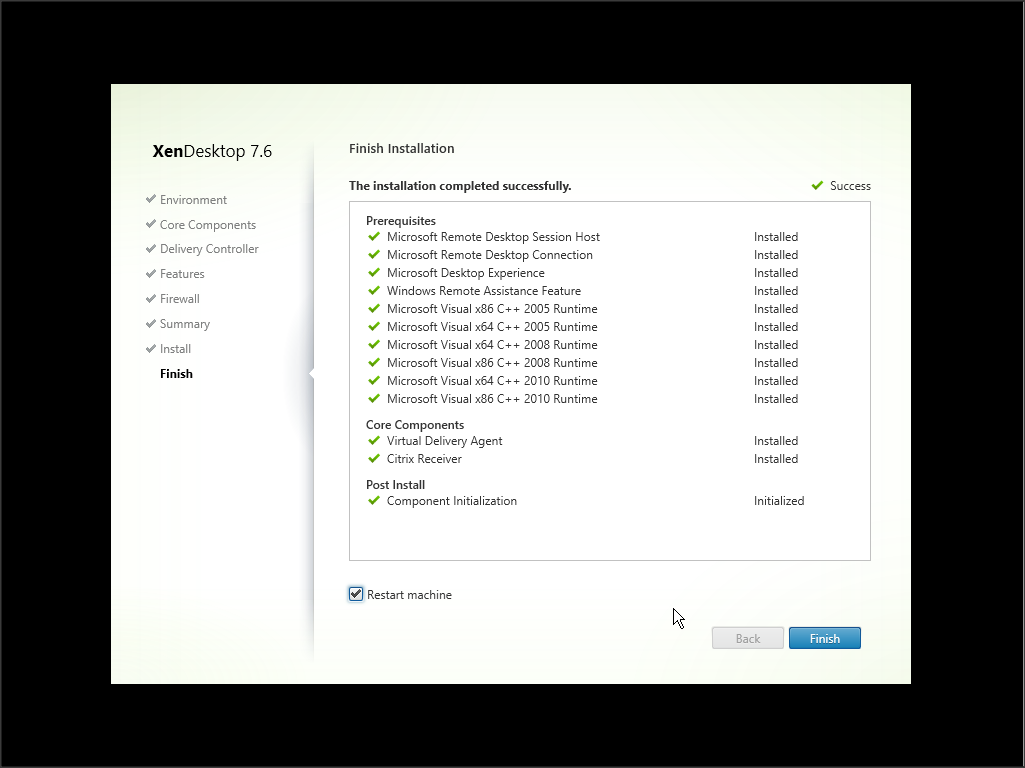Click the Microsoft Remote Desktop Connection entry

489,255
